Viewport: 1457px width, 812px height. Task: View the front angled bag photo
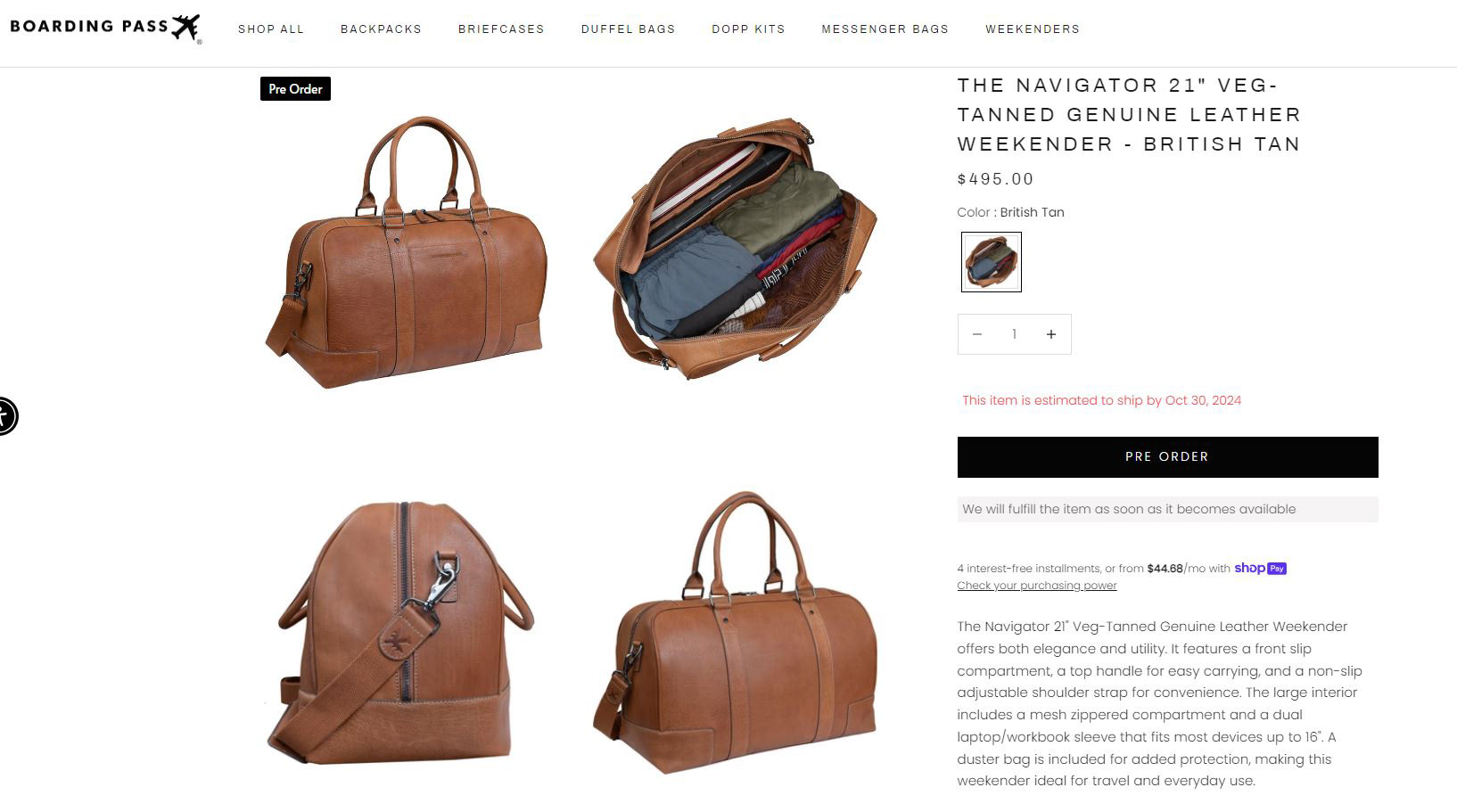coord(407,252)
